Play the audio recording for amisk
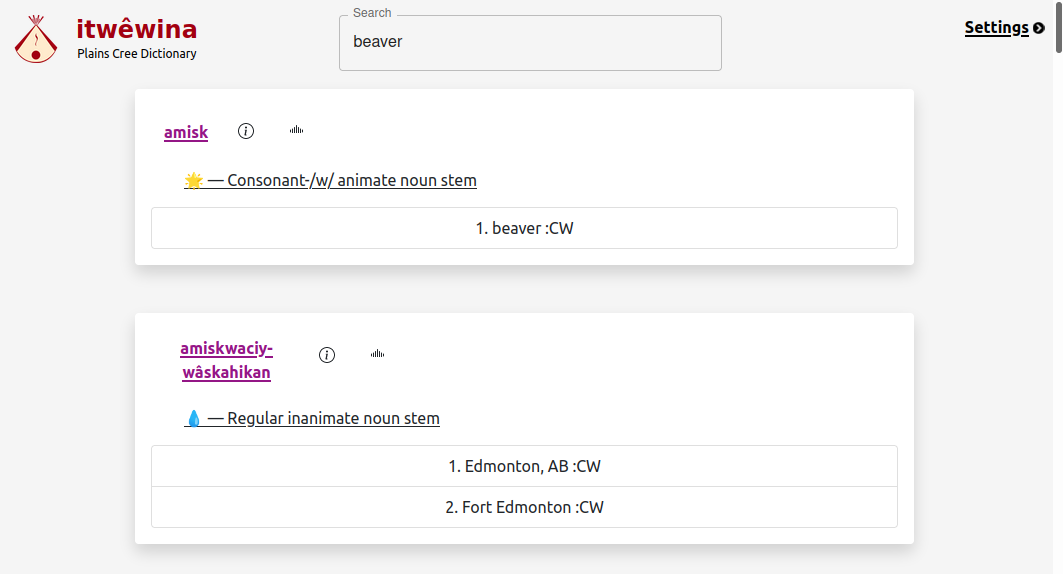 tap(296, 130)
